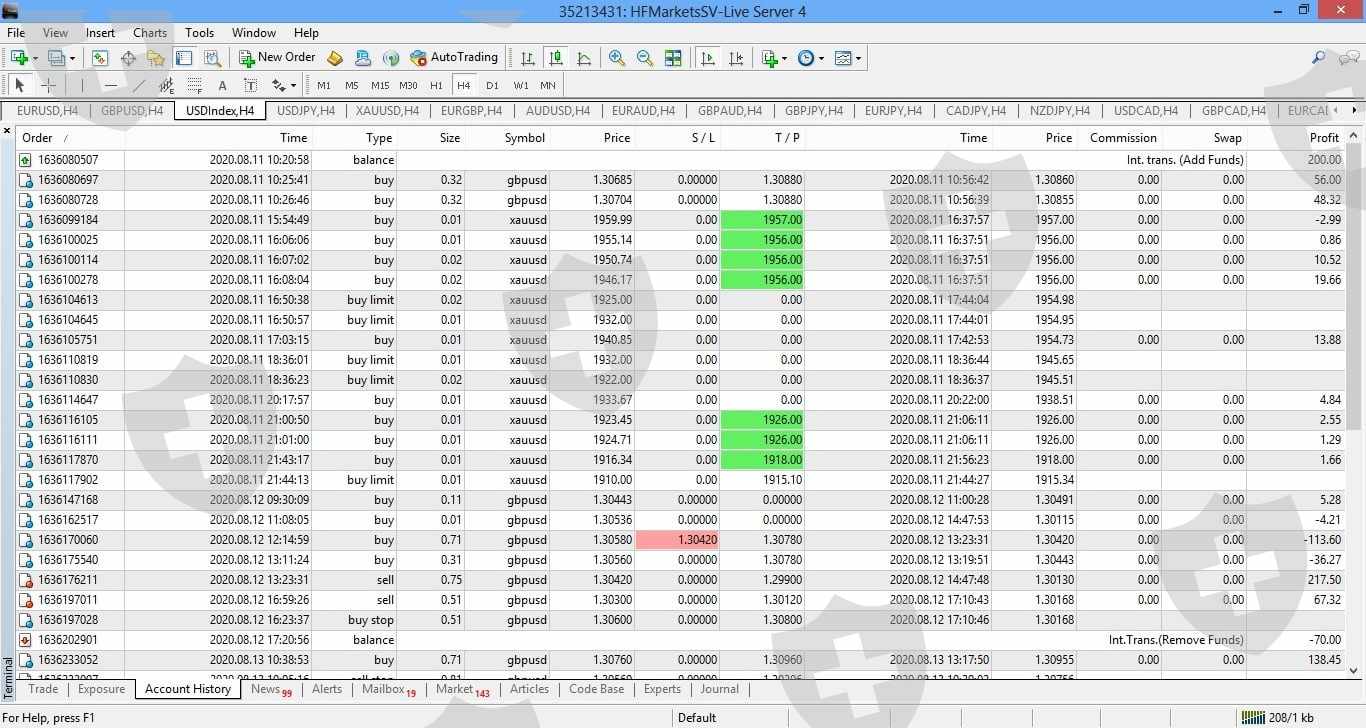Toggle the D1 timeframe button
1366x728 pixels.
pyautogui.click(x=492, y=85)
